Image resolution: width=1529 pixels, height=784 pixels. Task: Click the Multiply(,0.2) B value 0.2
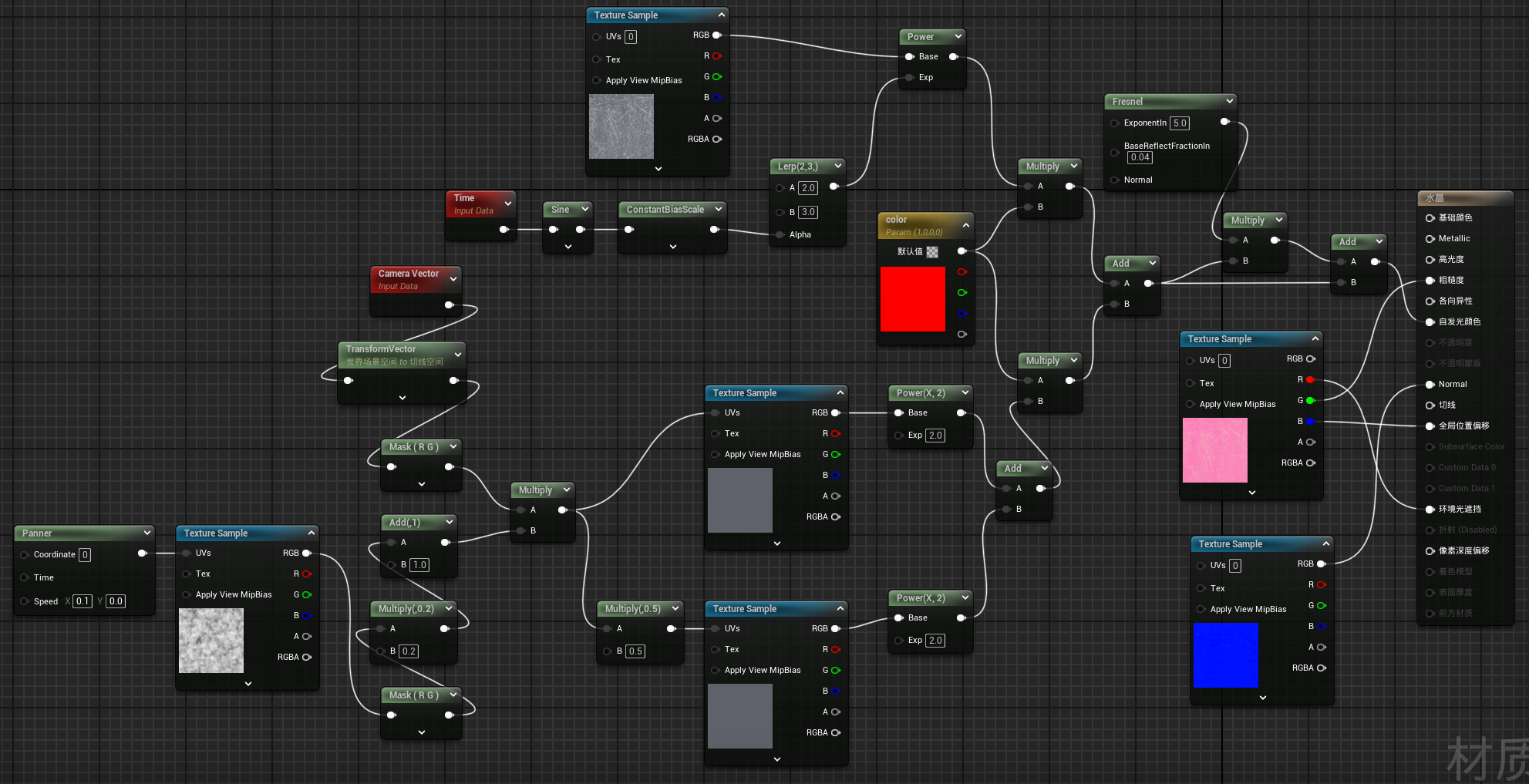[409, 651]
